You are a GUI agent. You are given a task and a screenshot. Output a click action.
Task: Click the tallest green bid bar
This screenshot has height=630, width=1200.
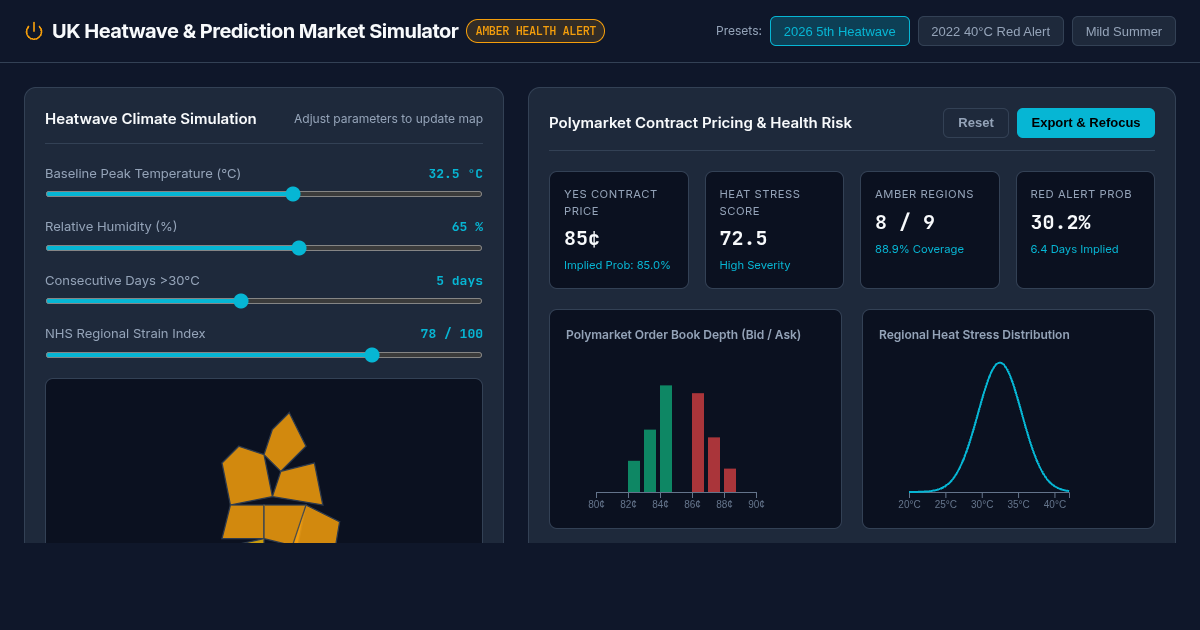(666, 439)
